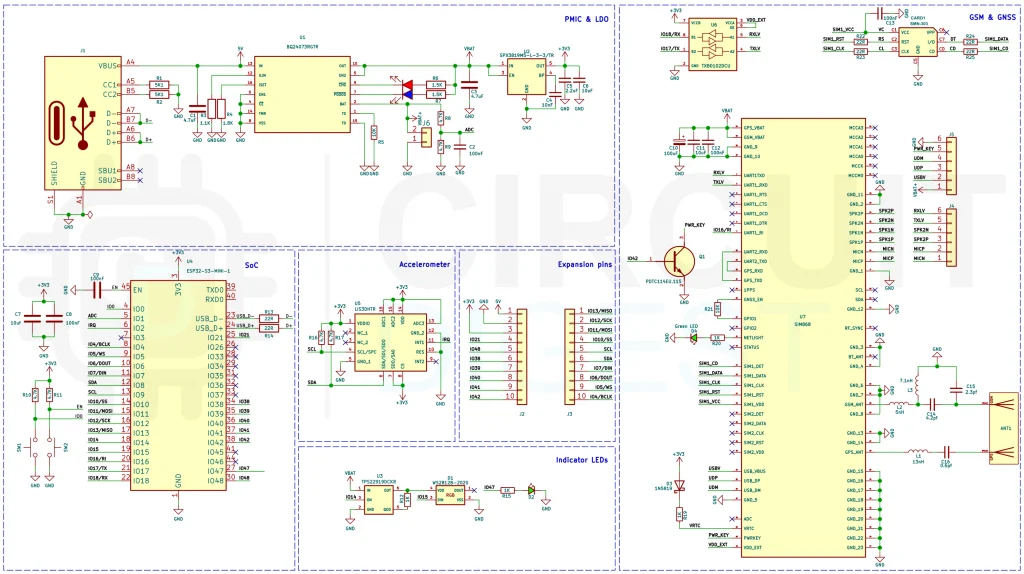This screenshot has width=1024, height=574.
Task: Select the WS2812B RGB LED D1
Action: click(x=449, y=496)
